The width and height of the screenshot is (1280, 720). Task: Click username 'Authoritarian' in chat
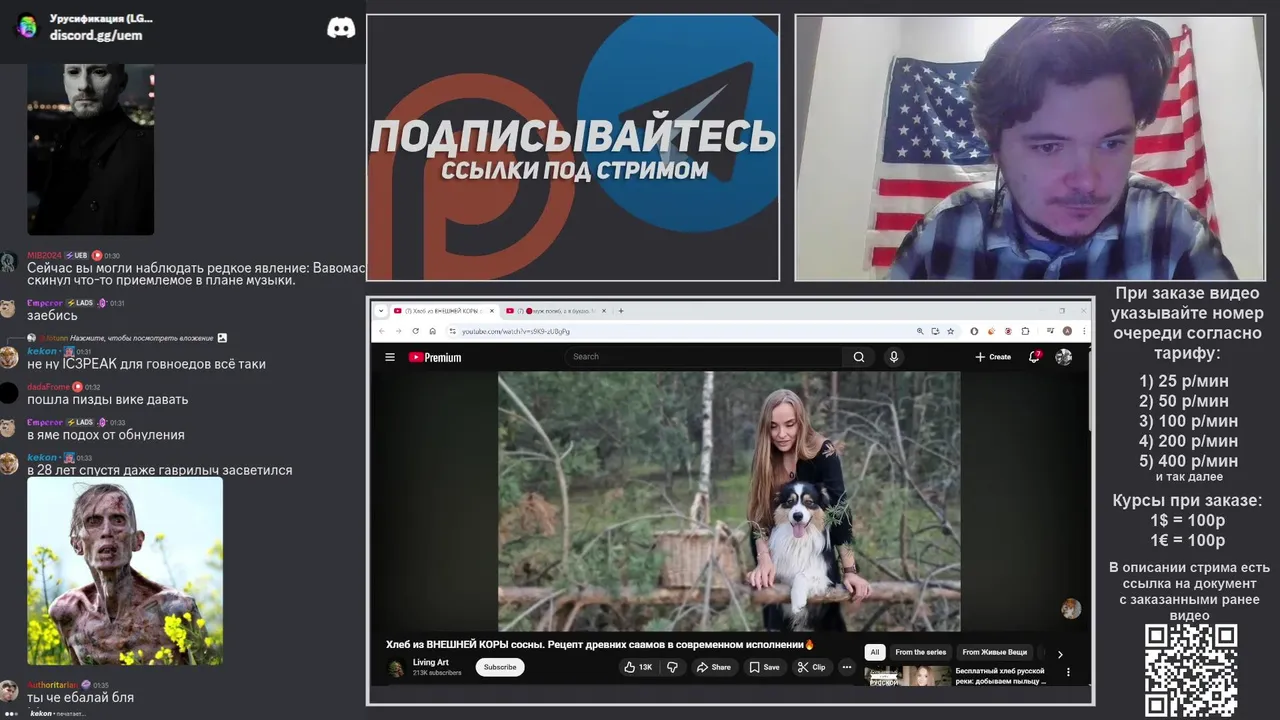pyautogui.click(x=52, y=685)
